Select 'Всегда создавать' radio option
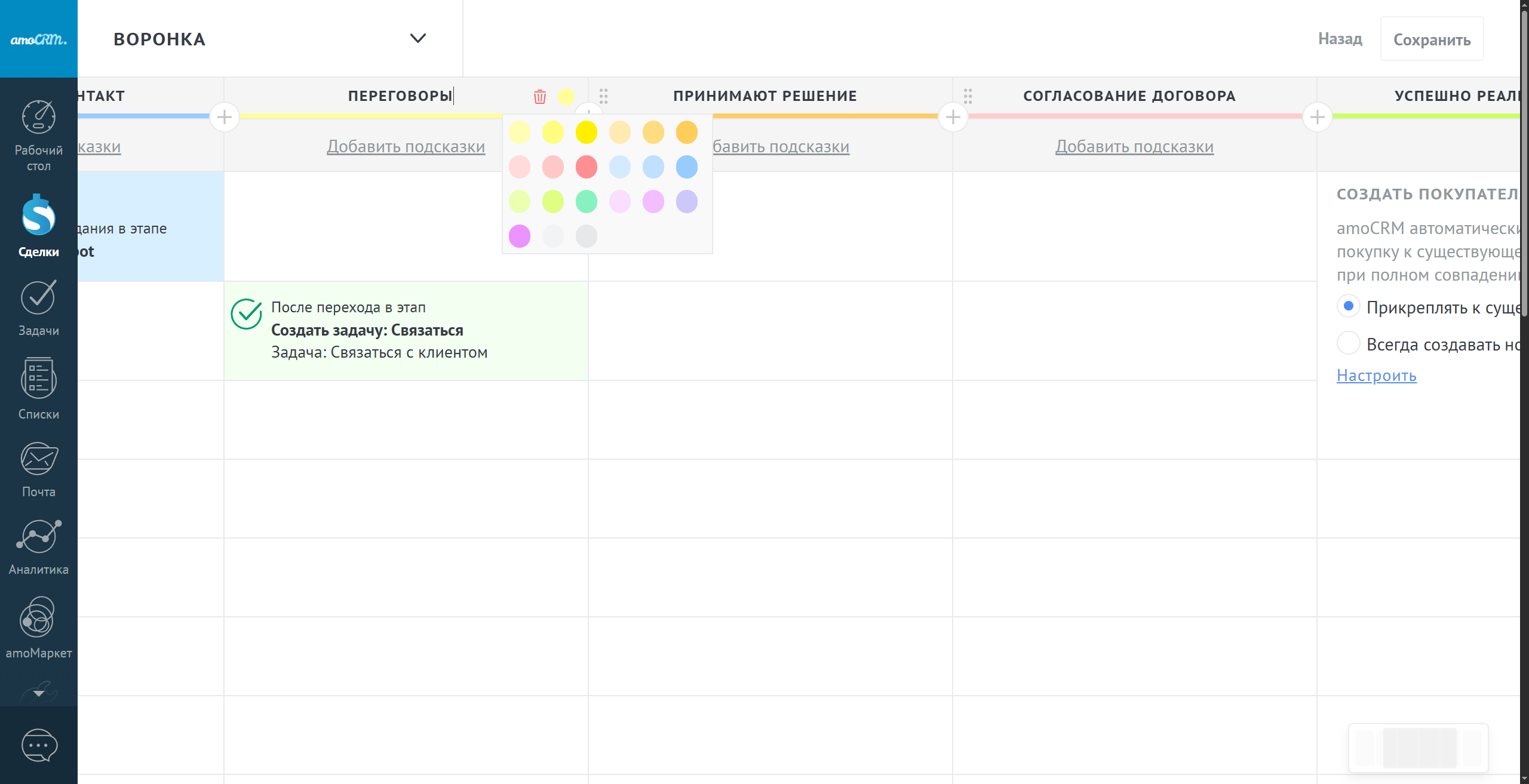The image size is (1529, 784). tap(1348, 343)
